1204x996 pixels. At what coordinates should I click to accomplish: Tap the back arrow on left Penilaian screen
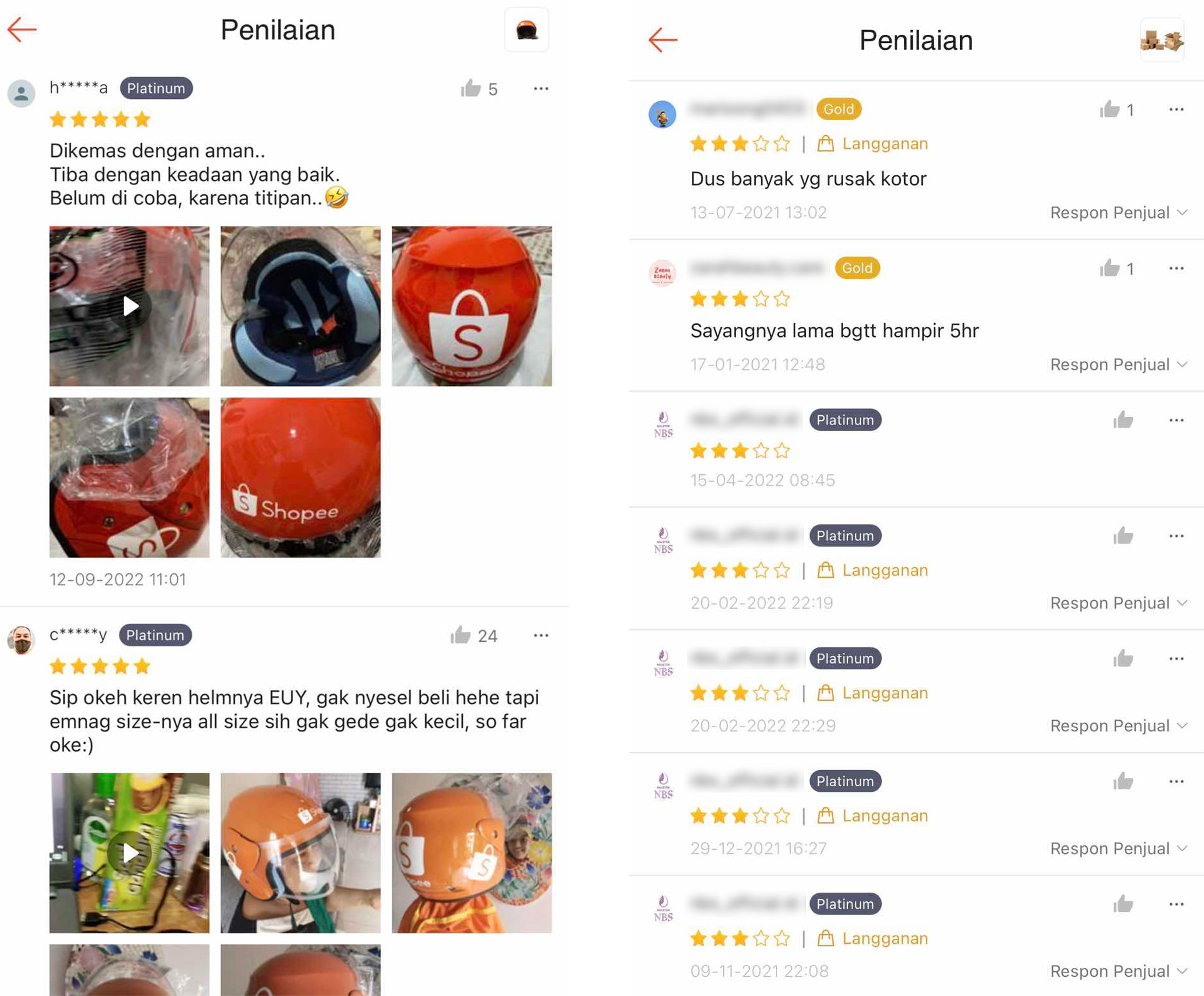(x=22, y=29)
